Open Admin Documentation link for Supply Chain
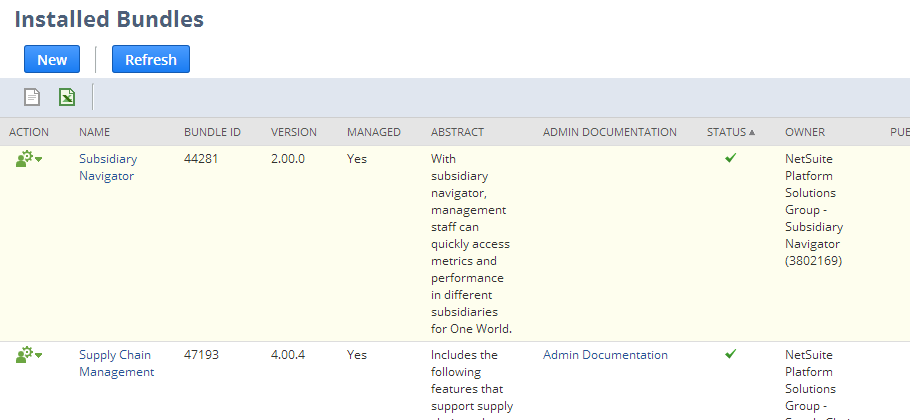The image size is (910, 420). pyautogui.click(x=605, y=354)
